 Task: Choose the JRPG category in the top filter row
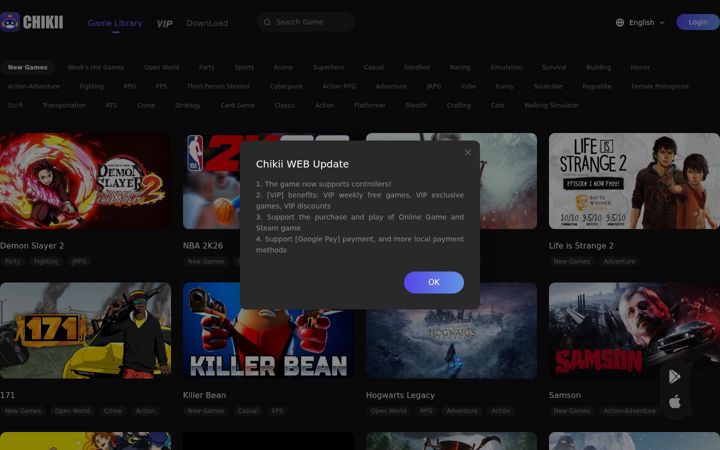(x=433, y=86)
